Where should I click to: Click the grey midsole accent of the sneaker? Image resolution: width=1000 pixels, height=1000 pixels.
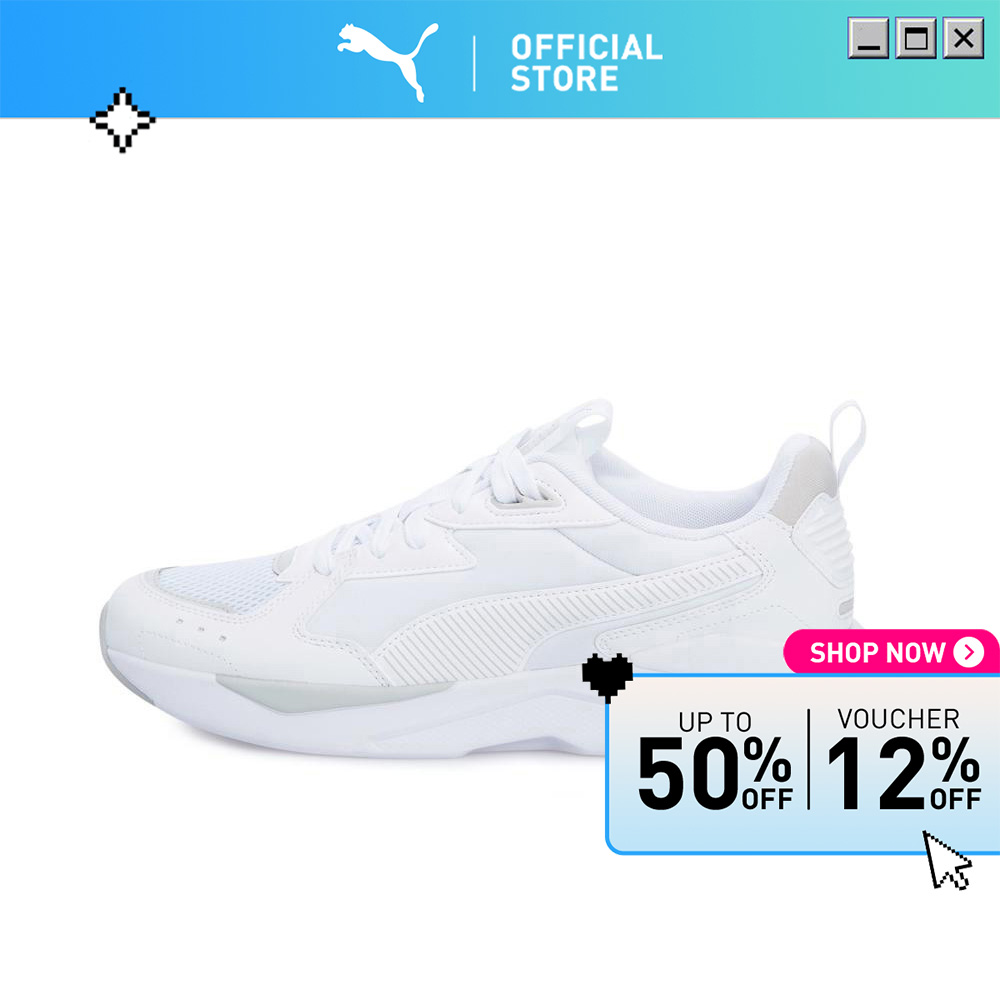tap(332, 694)
